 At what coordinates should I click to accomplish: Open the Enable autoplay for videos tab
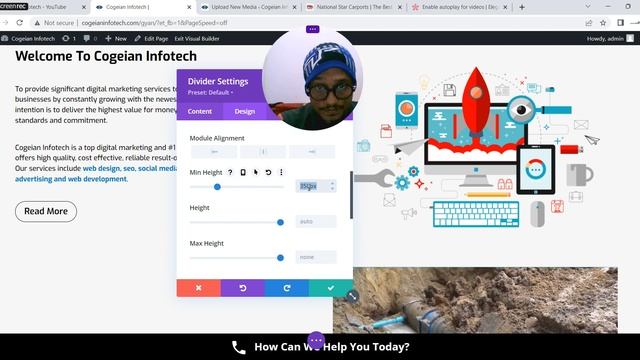click(x=460, y=7)
